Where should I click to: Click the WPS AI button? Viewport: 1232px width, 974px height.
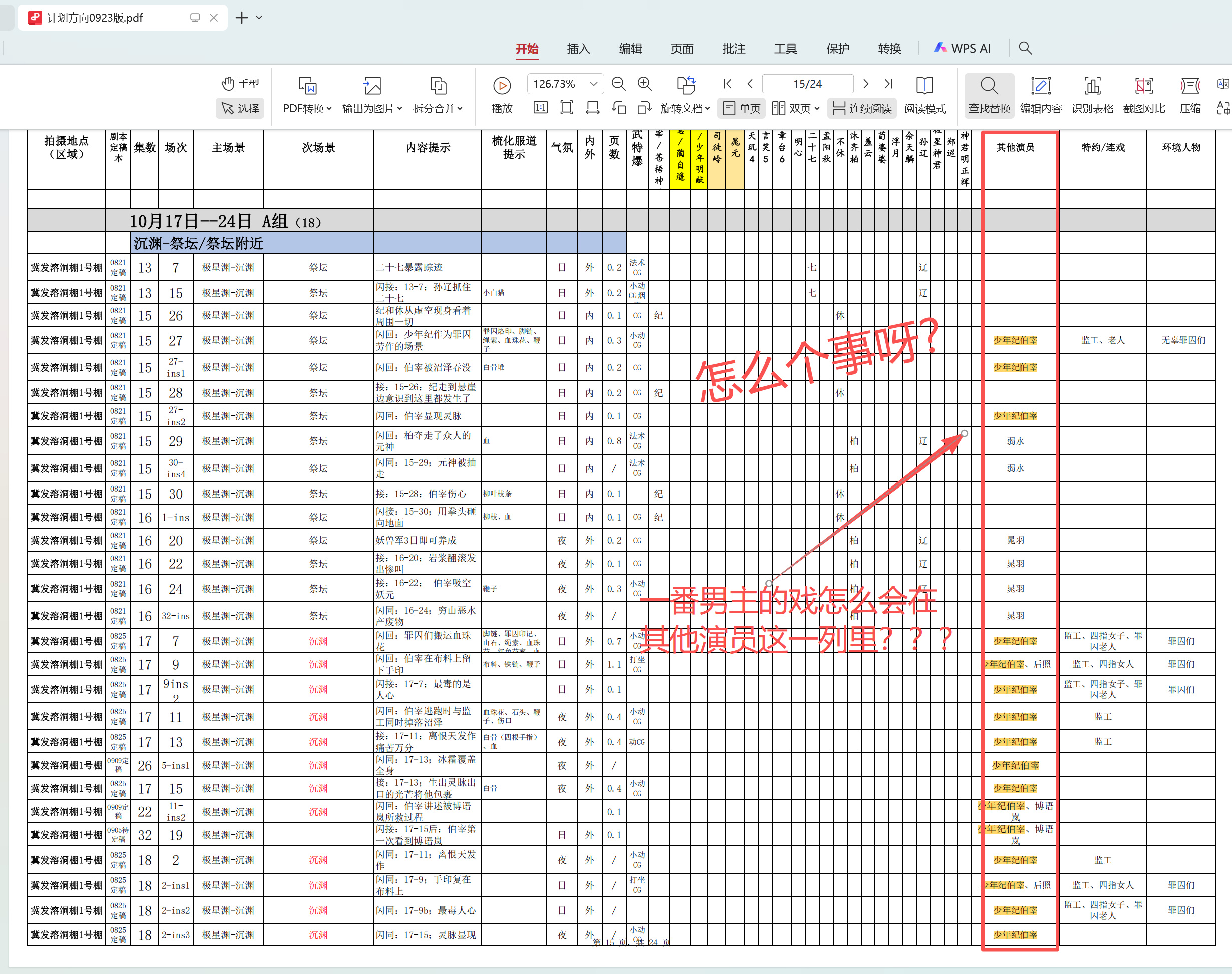pos(962,49)
